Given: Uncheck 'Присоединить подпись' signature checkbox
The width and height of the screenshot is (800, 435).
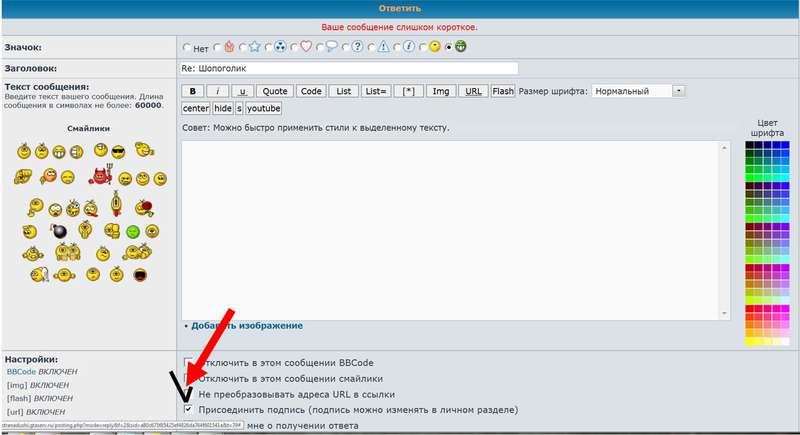Looking at the screenshot, I should pyautogui.click(x=189, y=409).
